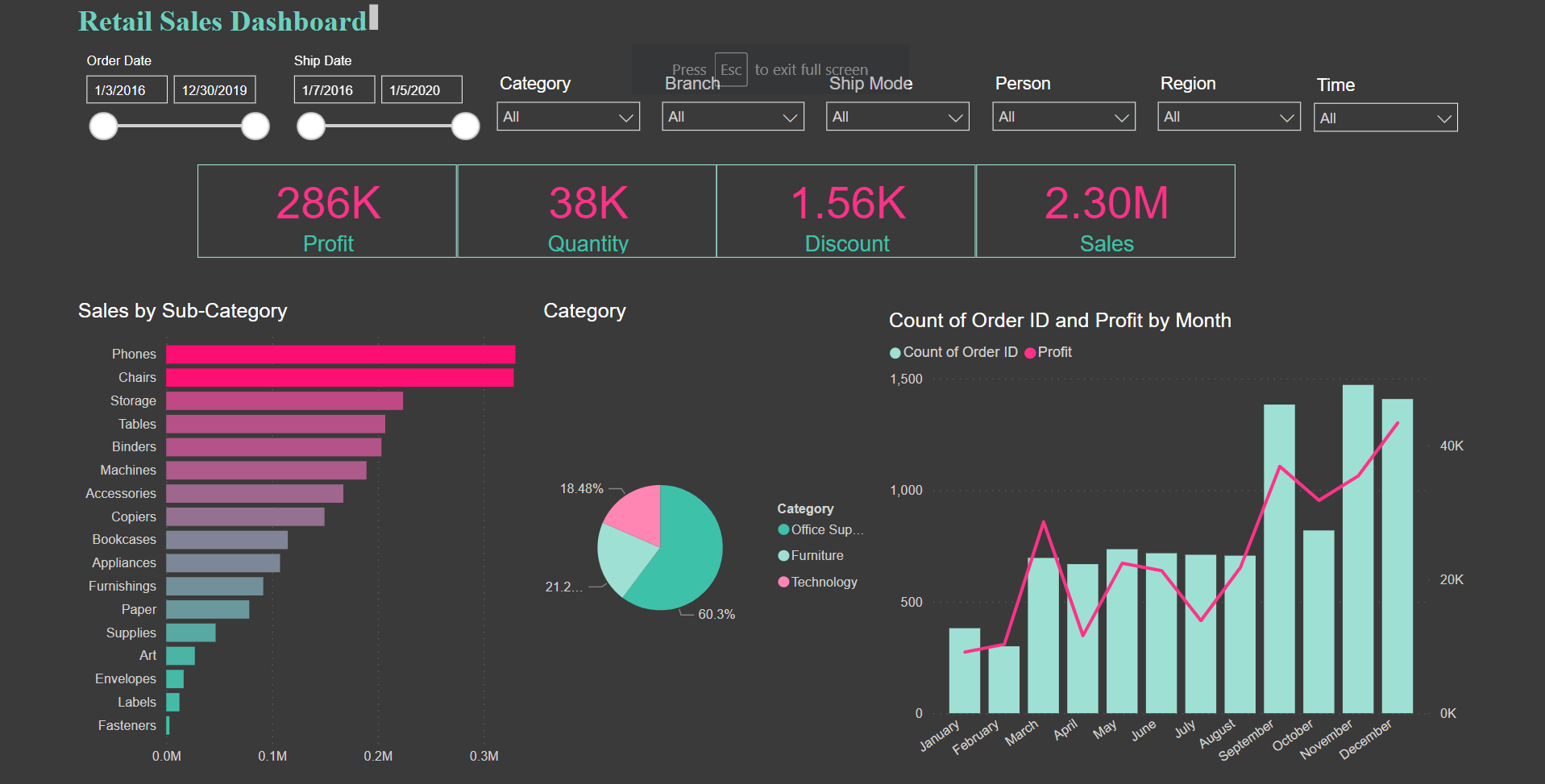Image resolution: width=1545 pixels, height=784 pixels.
Task: Expand the Time filter dropdown
Action: (1385, 118)
